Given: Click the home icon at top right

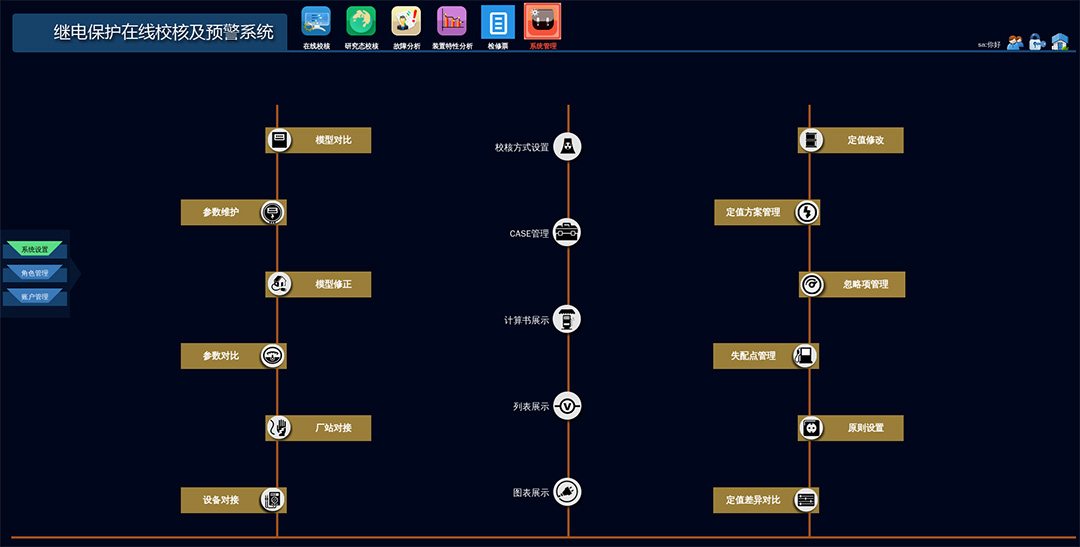Looking at the screenshot, I should pos(1060,42).
